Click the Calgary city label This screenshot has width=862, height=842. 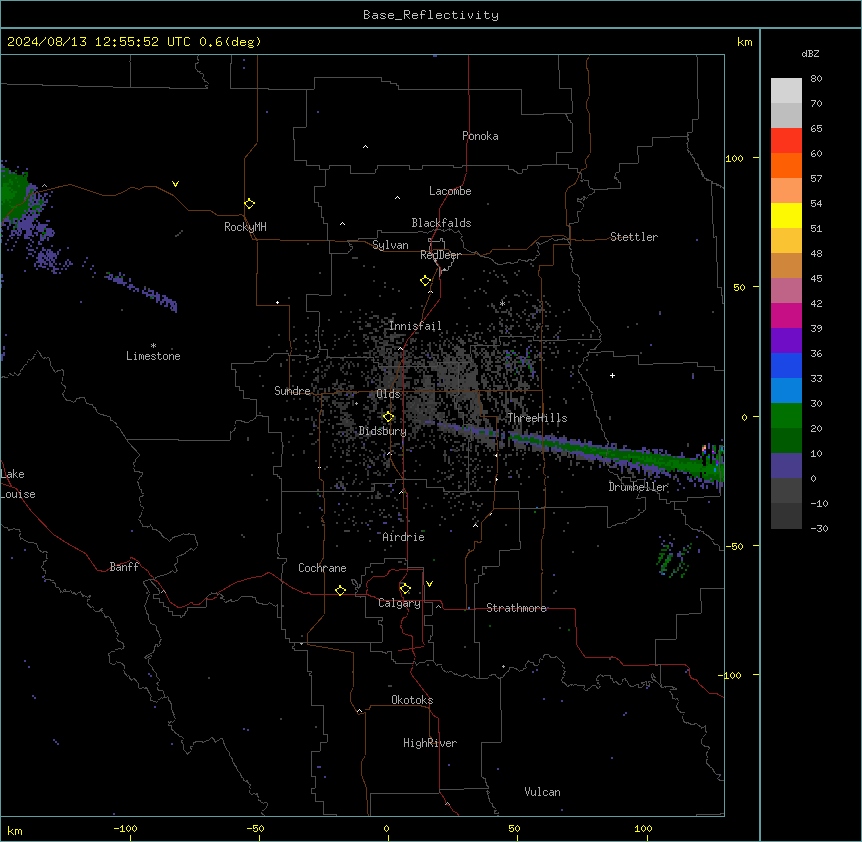point(399,603)
